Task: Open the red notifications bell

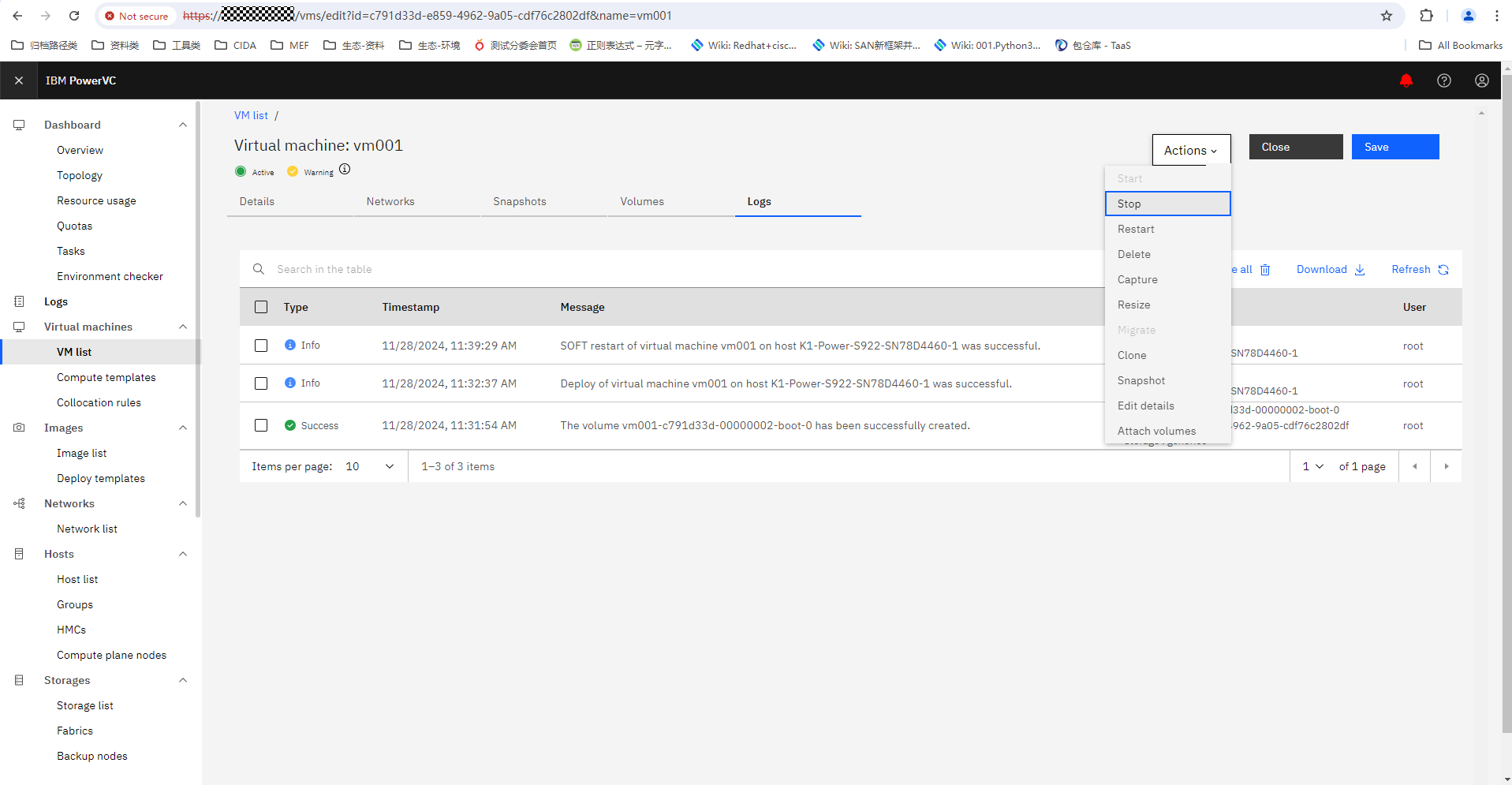Action: point(1406,80)
